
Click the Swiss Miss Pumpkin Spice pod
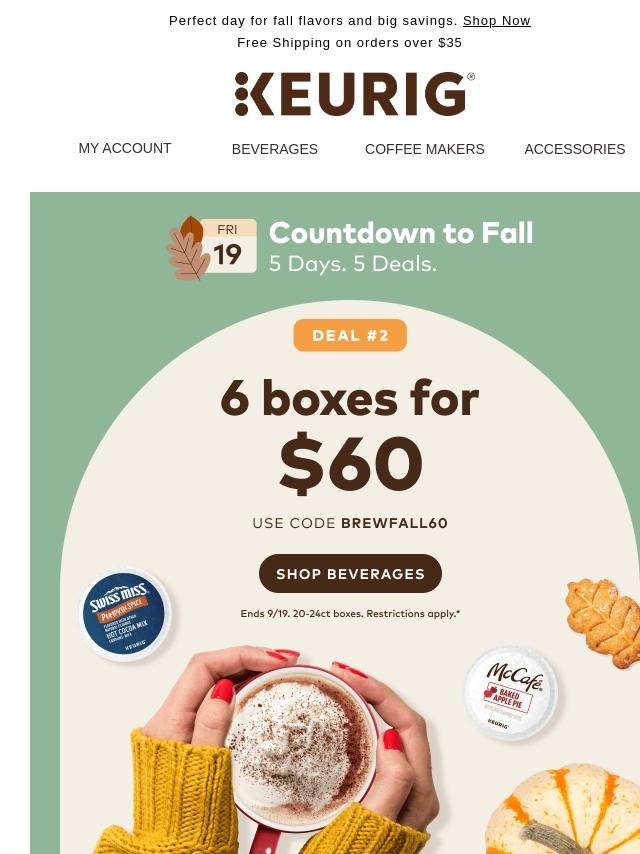tap(126, 614)
